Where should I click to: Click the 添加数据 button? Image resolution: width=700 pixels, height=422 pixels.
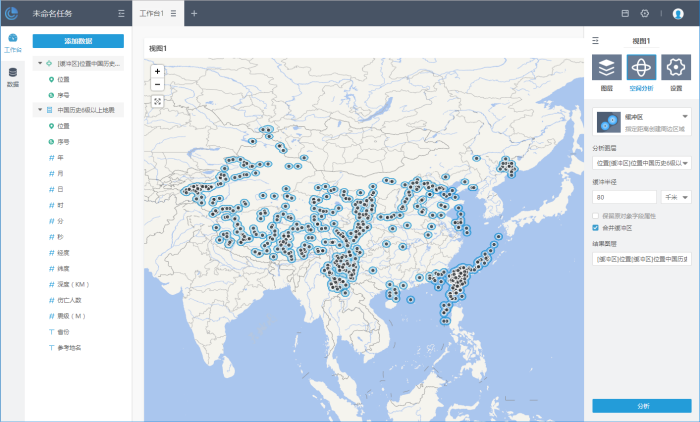[78, 41]
